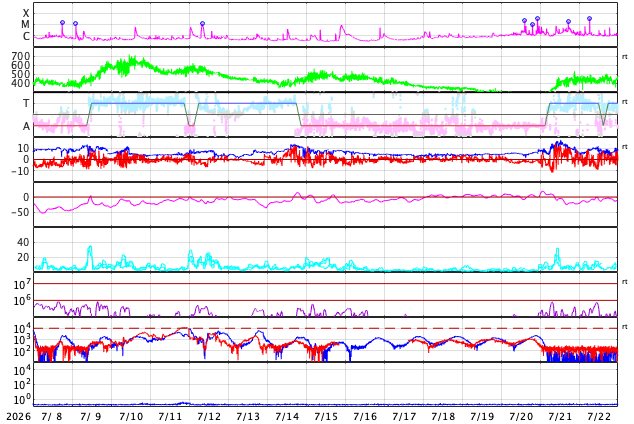
Task: Click the 600 solar wind speed label
Action: pyautogui.click(x=21, y=65)
